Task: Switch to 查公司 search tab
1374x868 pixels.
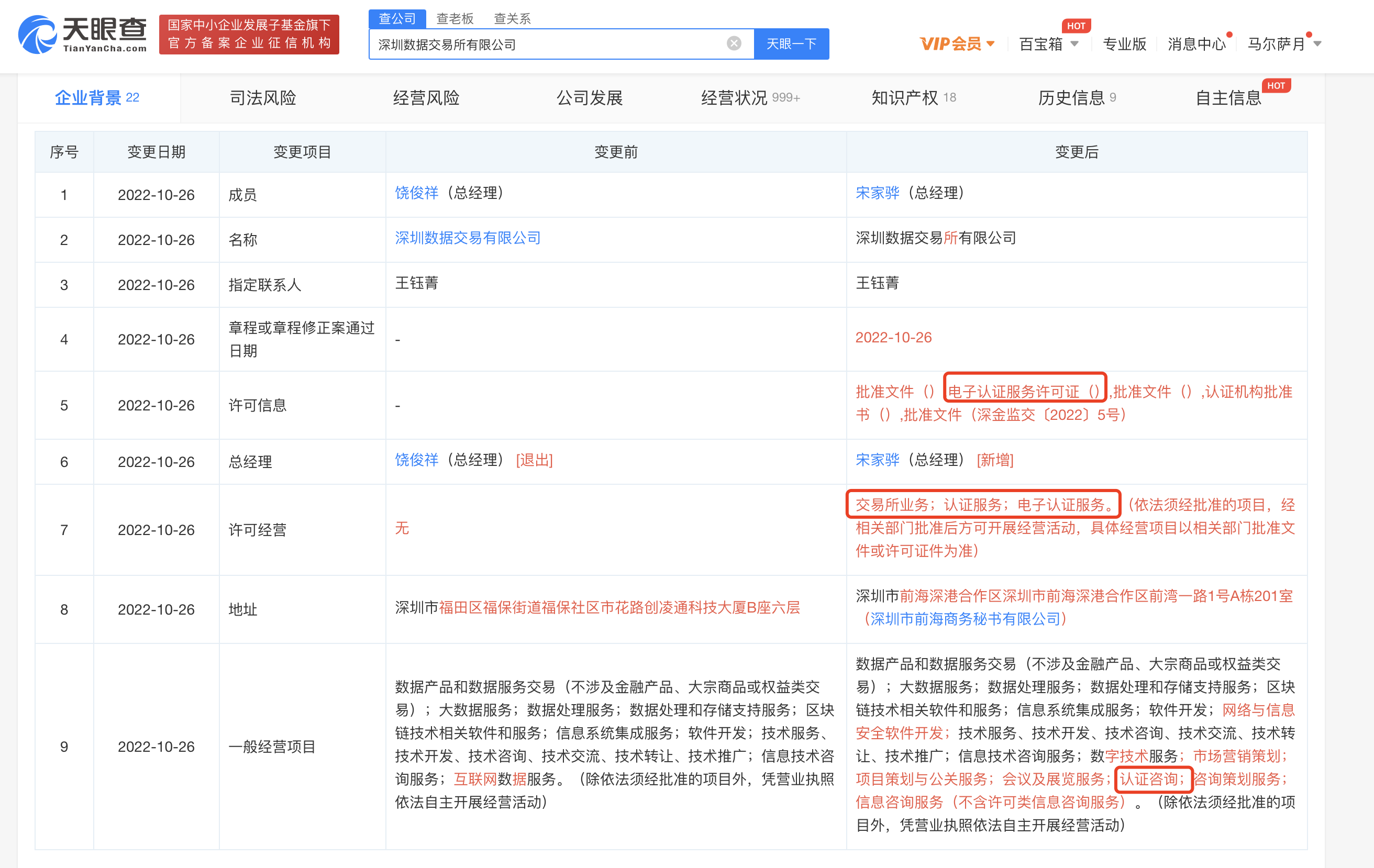Action: click(397, 18)
